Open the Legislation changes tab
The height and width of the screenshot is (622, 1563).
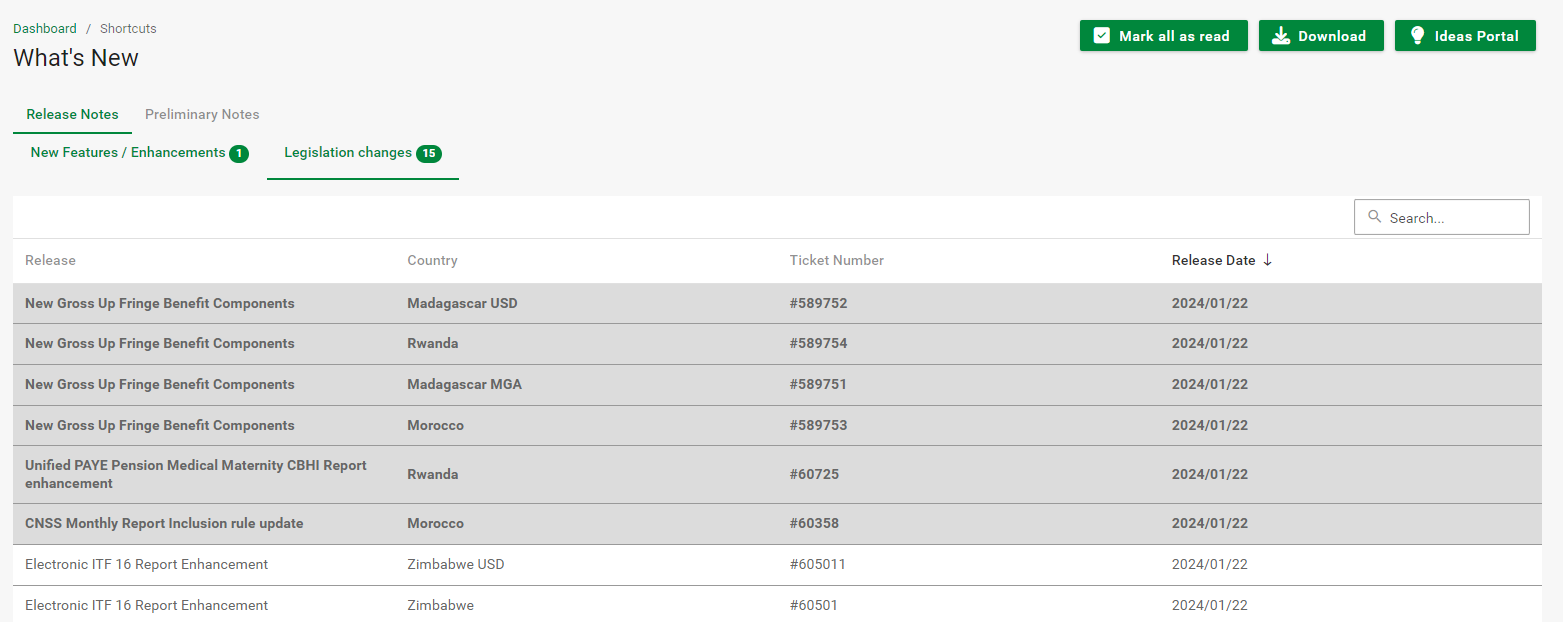click(348, 153)
